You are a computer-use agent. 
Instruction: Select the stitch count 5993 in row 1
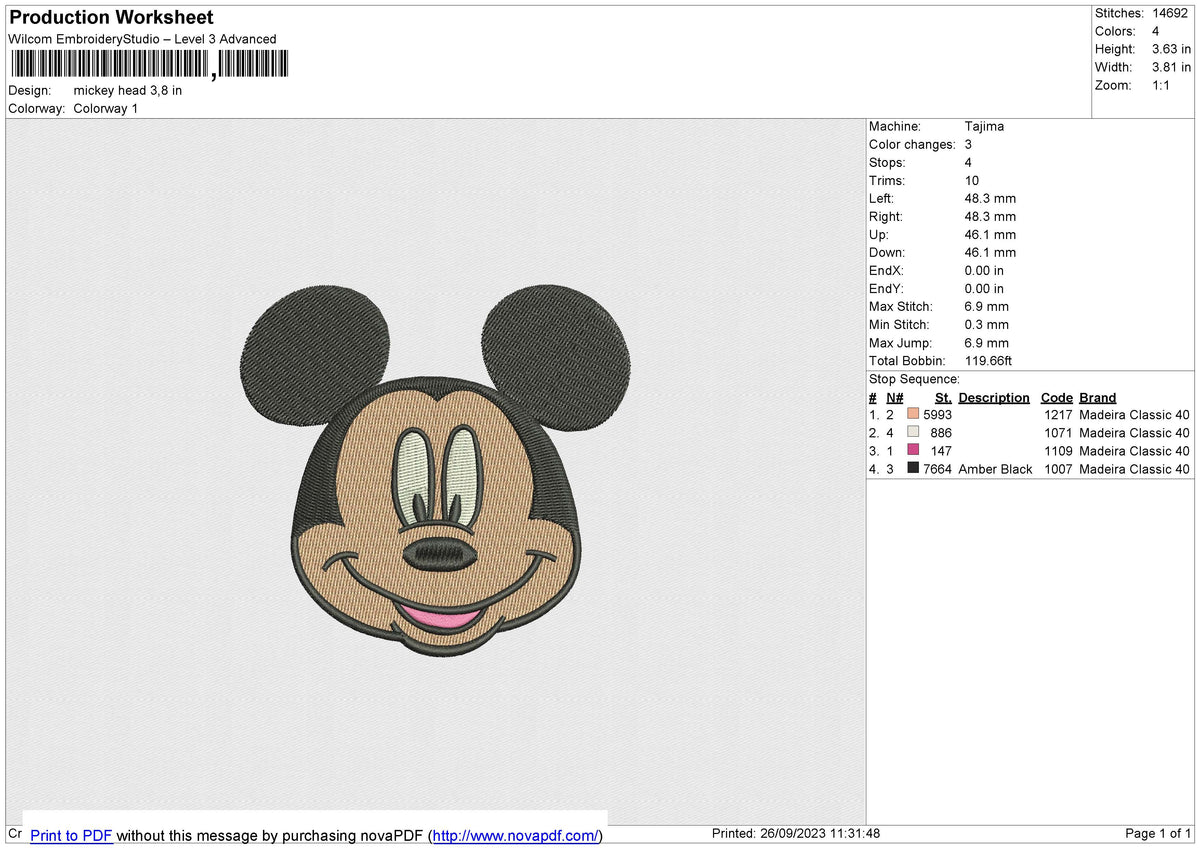click(x=937, y=414)
